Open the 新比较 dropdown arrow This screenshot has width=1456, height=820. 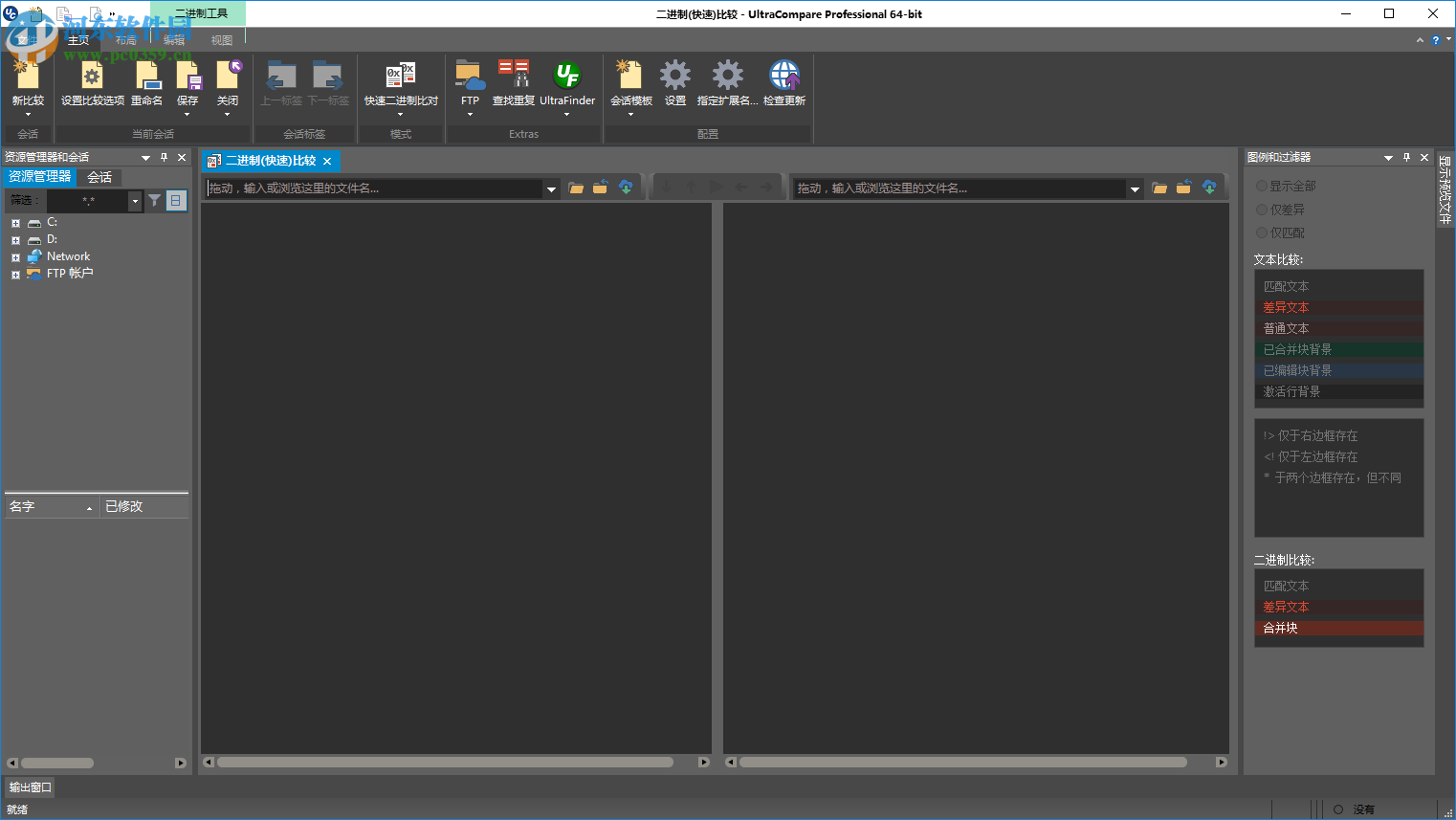coord(28,115)
